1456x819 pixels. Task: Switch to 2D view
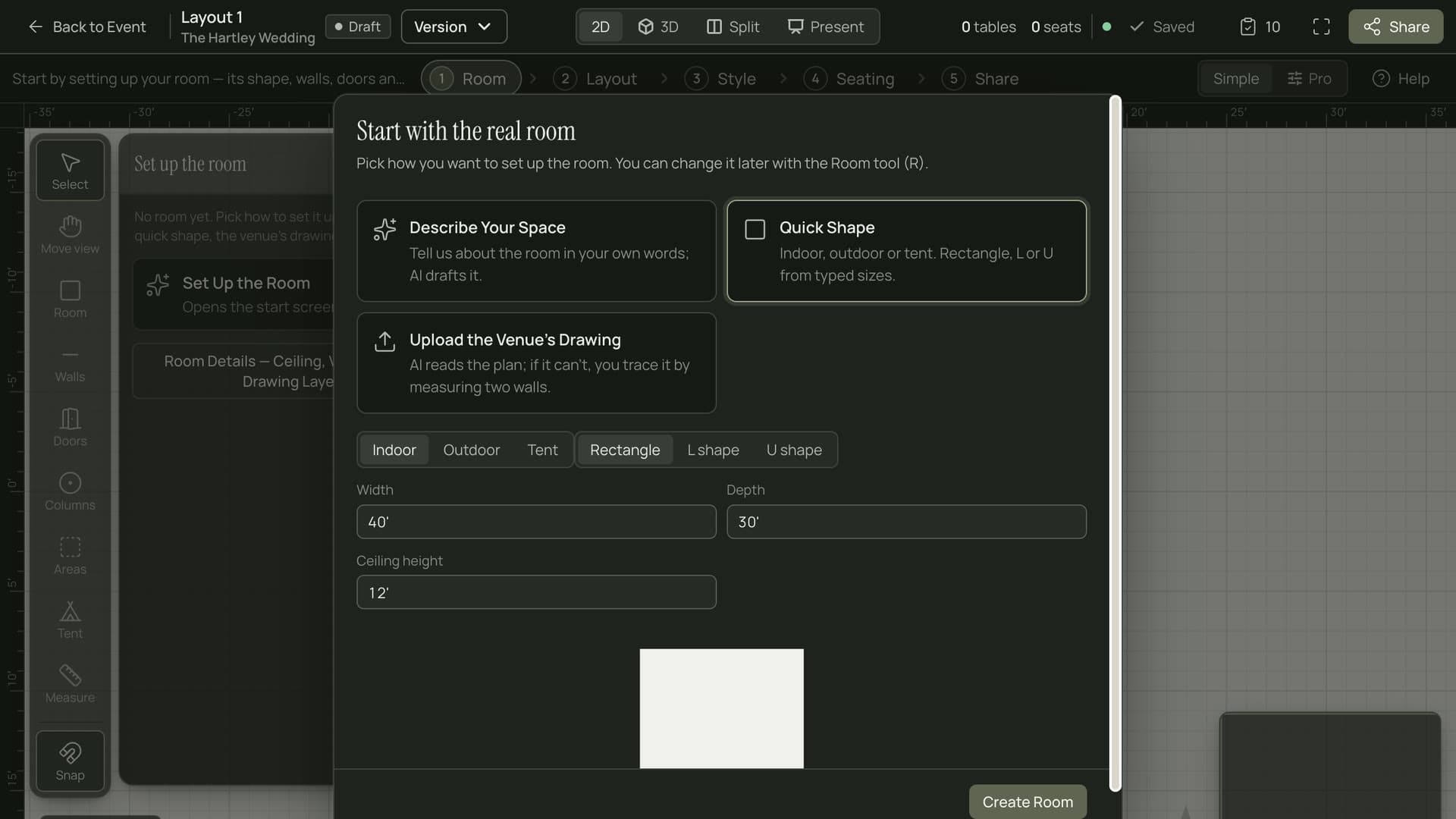(x=600, y=27)
